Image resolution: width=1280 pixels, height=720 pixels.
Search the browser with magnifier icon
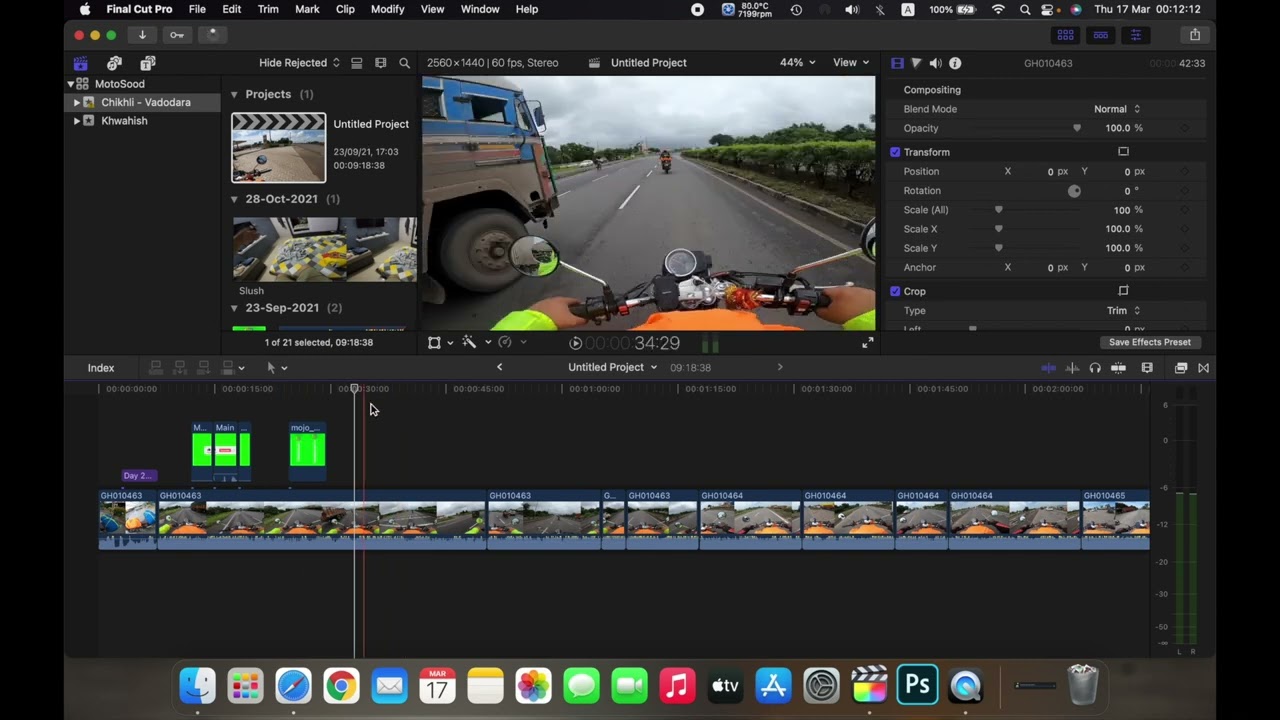[404, 63]
